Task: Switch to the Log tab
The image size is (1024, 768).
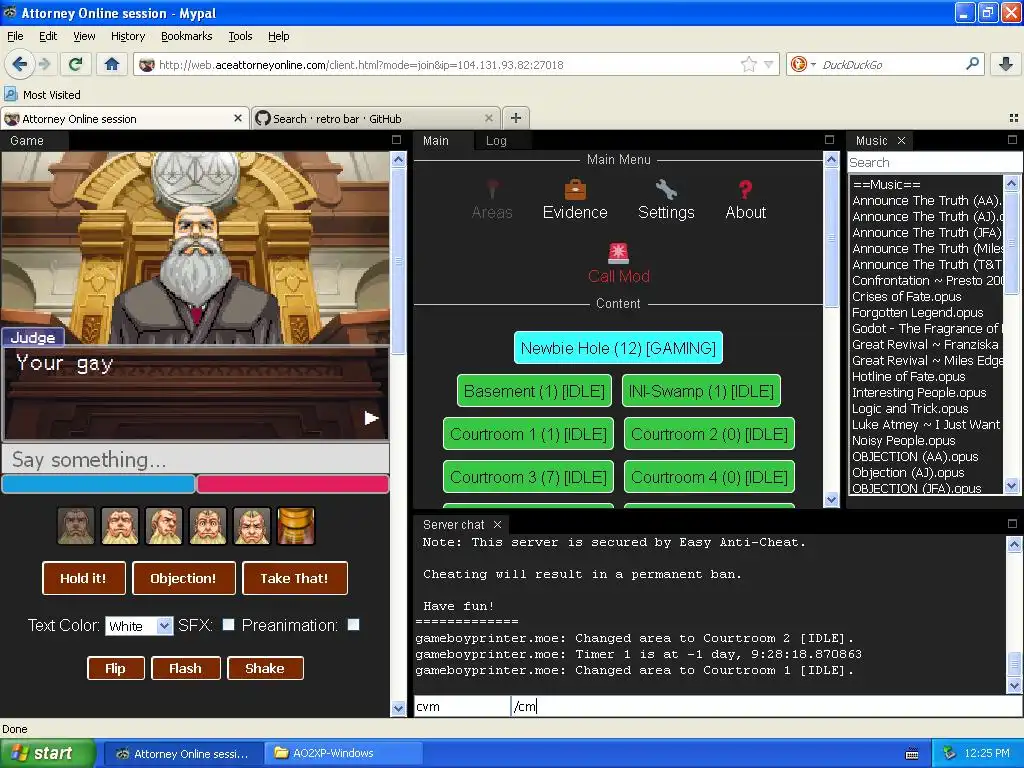Action: (496, 140)
